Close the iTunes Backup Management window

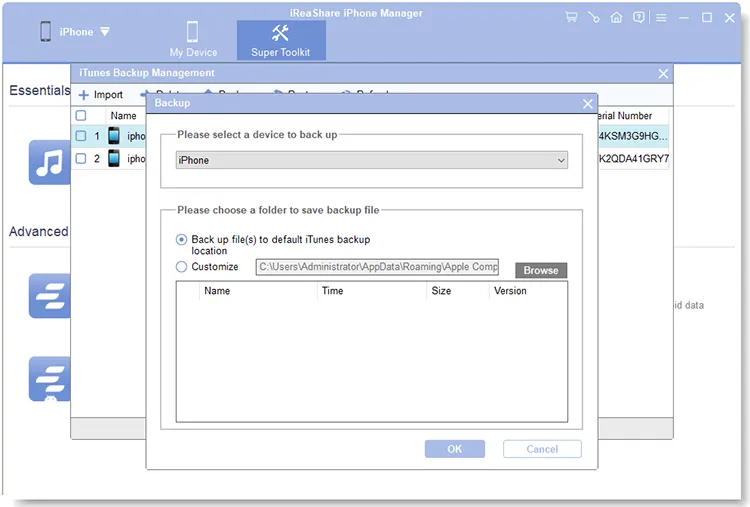(663, 74)
